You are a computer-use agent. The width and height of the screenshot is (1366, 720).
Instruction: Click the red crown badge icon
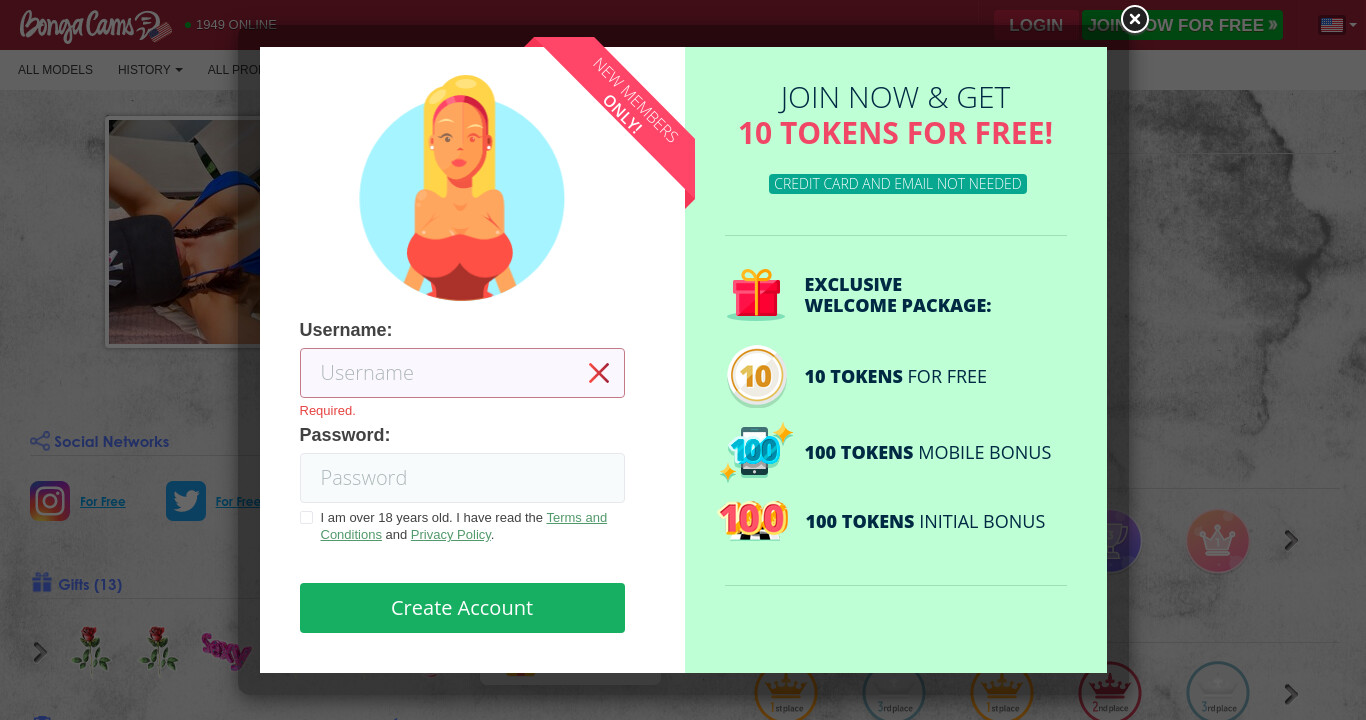1217,541
